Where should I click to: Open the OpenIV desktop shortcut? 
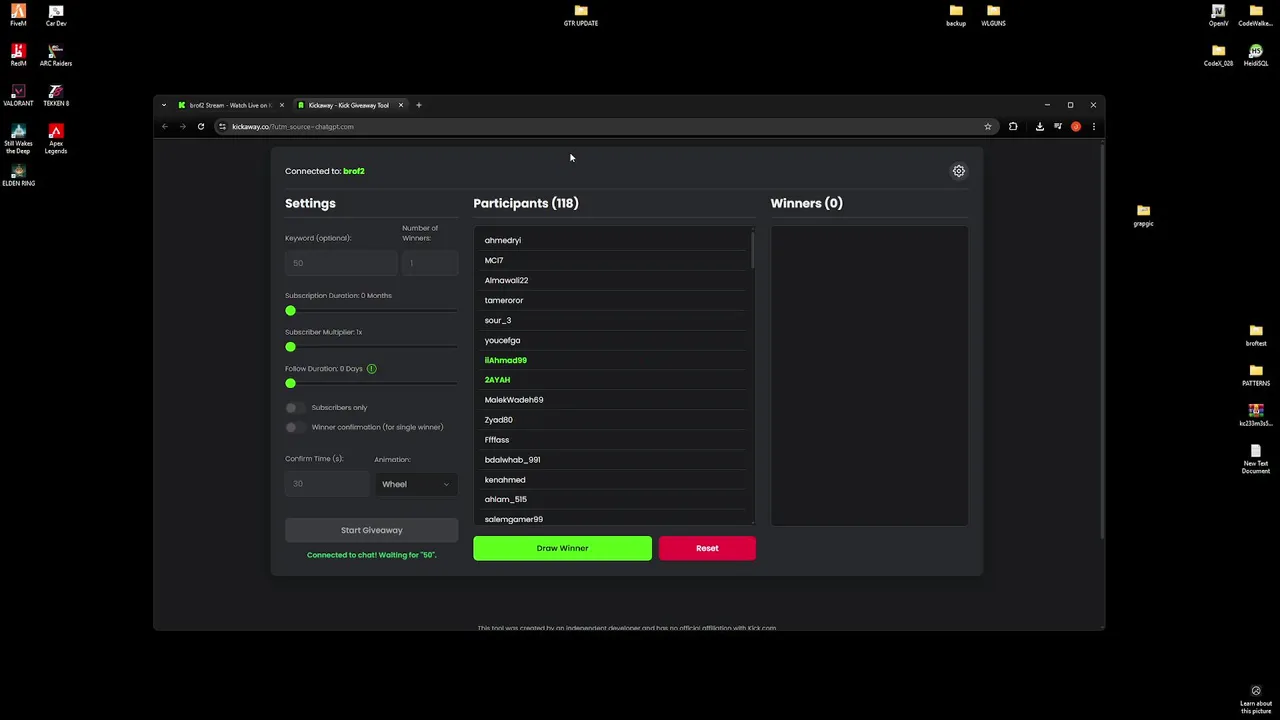pyautogui.click(x=1218, y=15)
